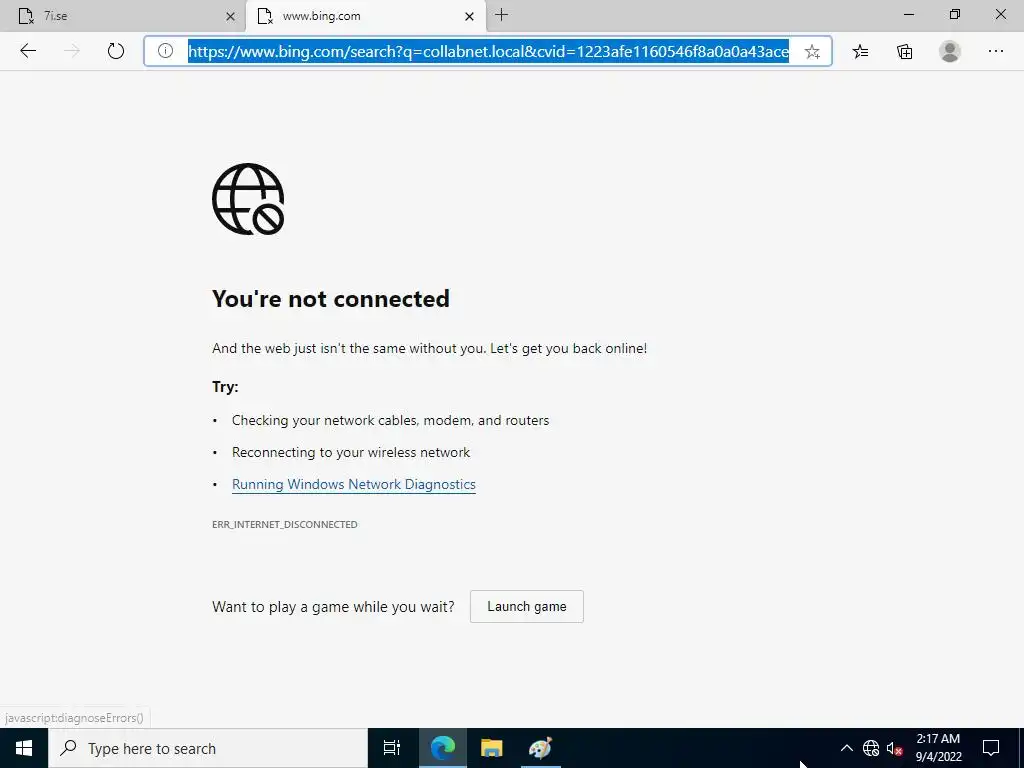Open File Explorer from taskbar
The height and width of the screenshot is (768, 1024).
click(491, 748)
